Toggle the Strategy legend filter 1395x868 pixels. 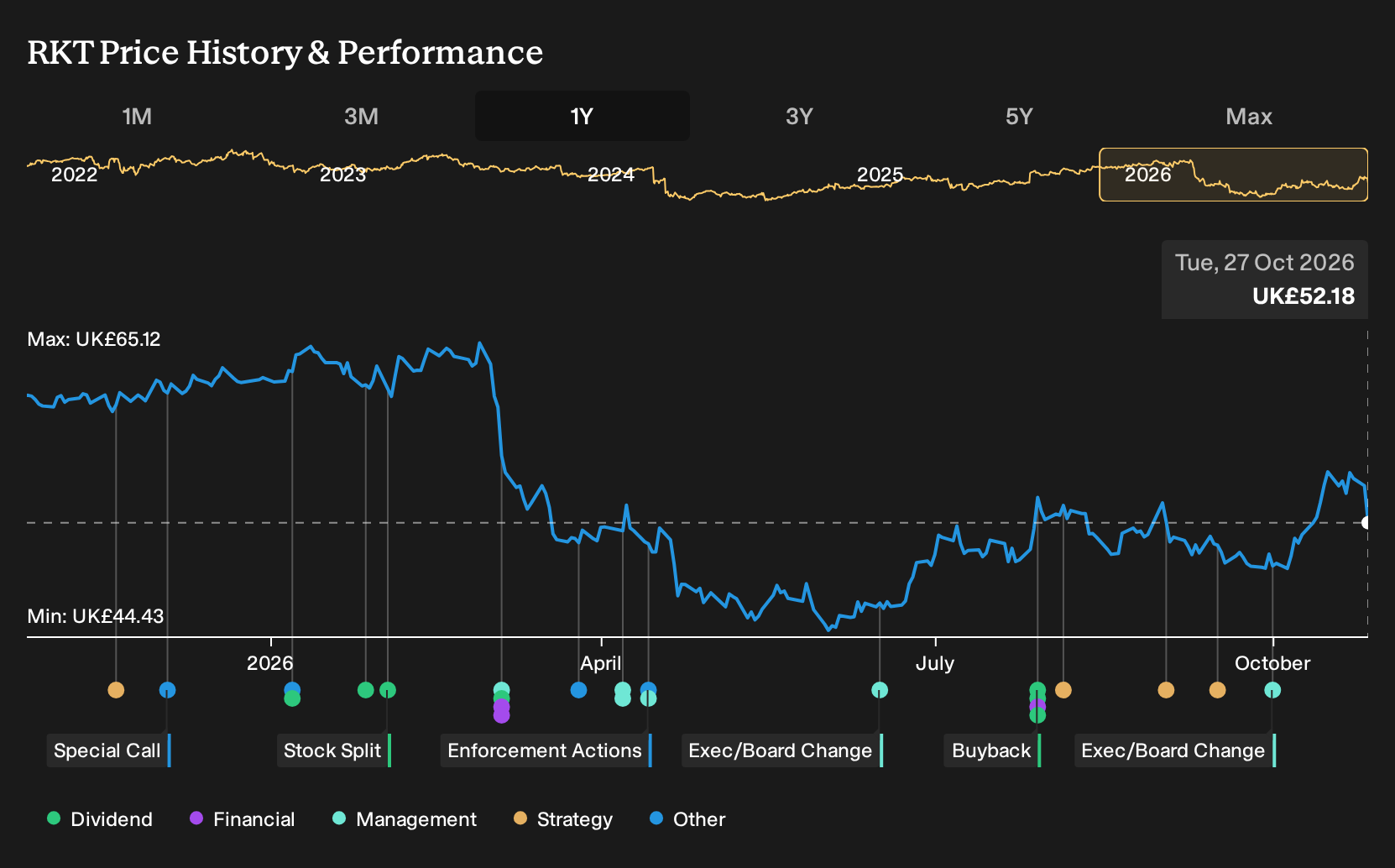click(563, 819)
